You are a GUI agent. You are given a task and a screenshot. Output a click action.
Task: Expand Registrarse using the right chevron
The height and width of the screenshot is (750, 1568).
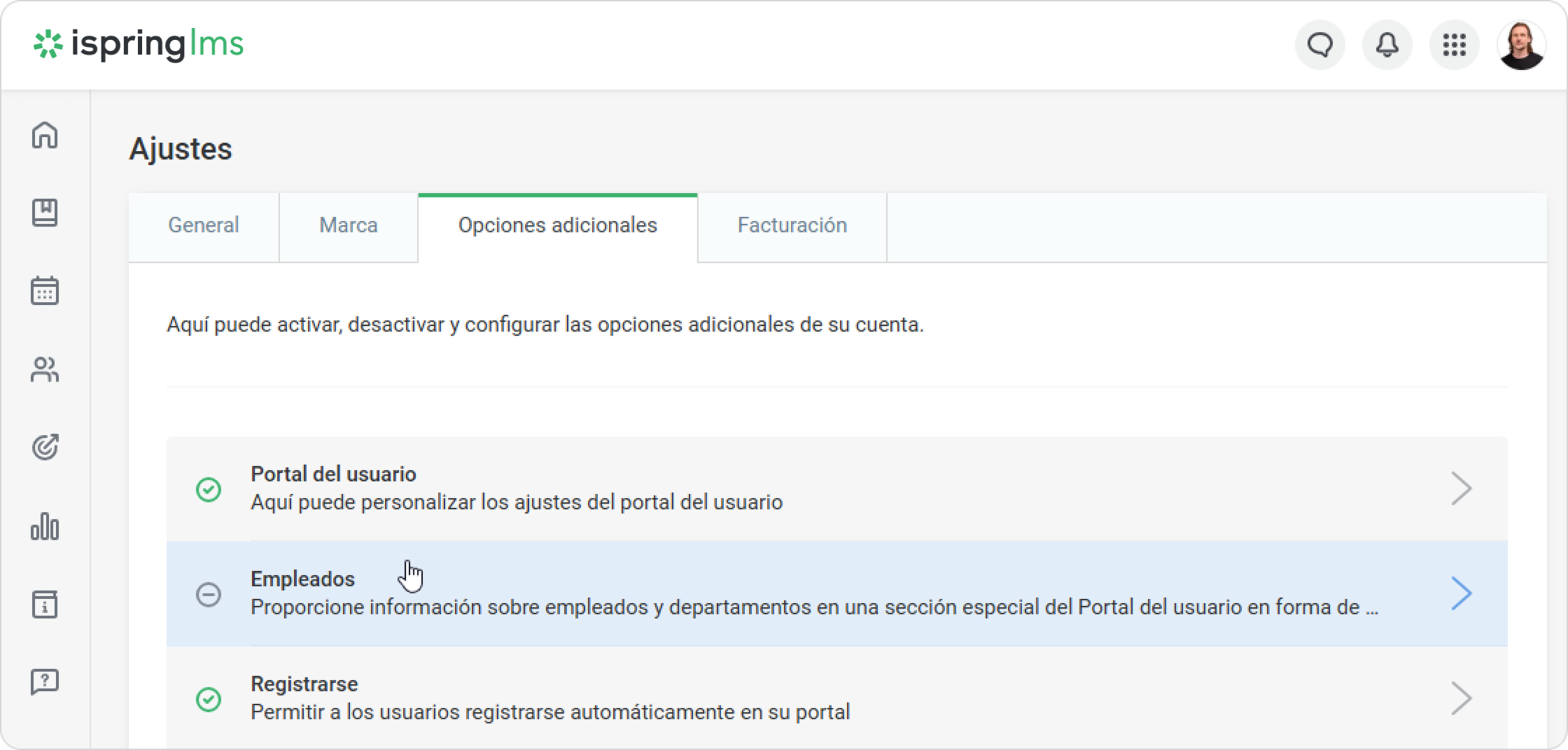(1461, 698)
